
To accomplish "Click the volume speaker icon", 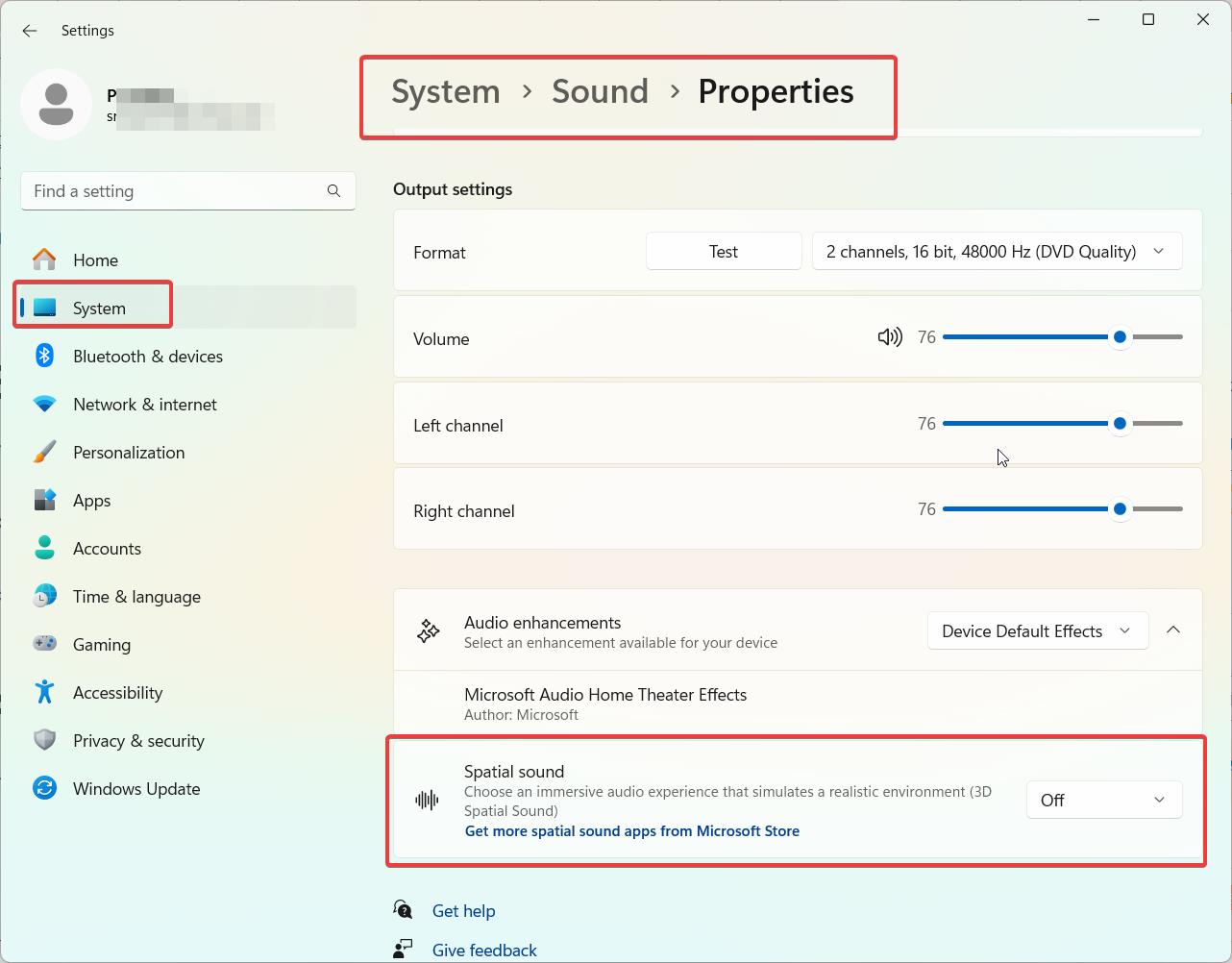I will 890,337.
